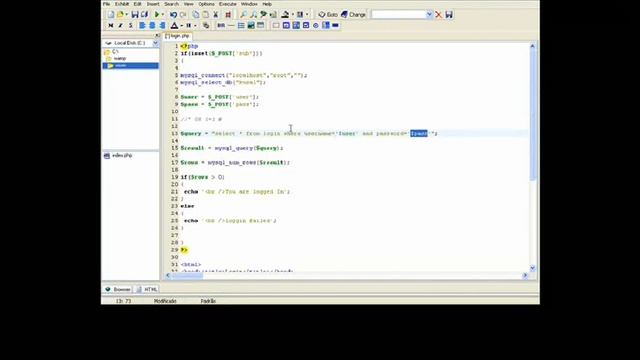Image resolution: width=640 pixels, height=360 pixels.
Task: Click the Bold formatting icon
Action: [111, 25]
